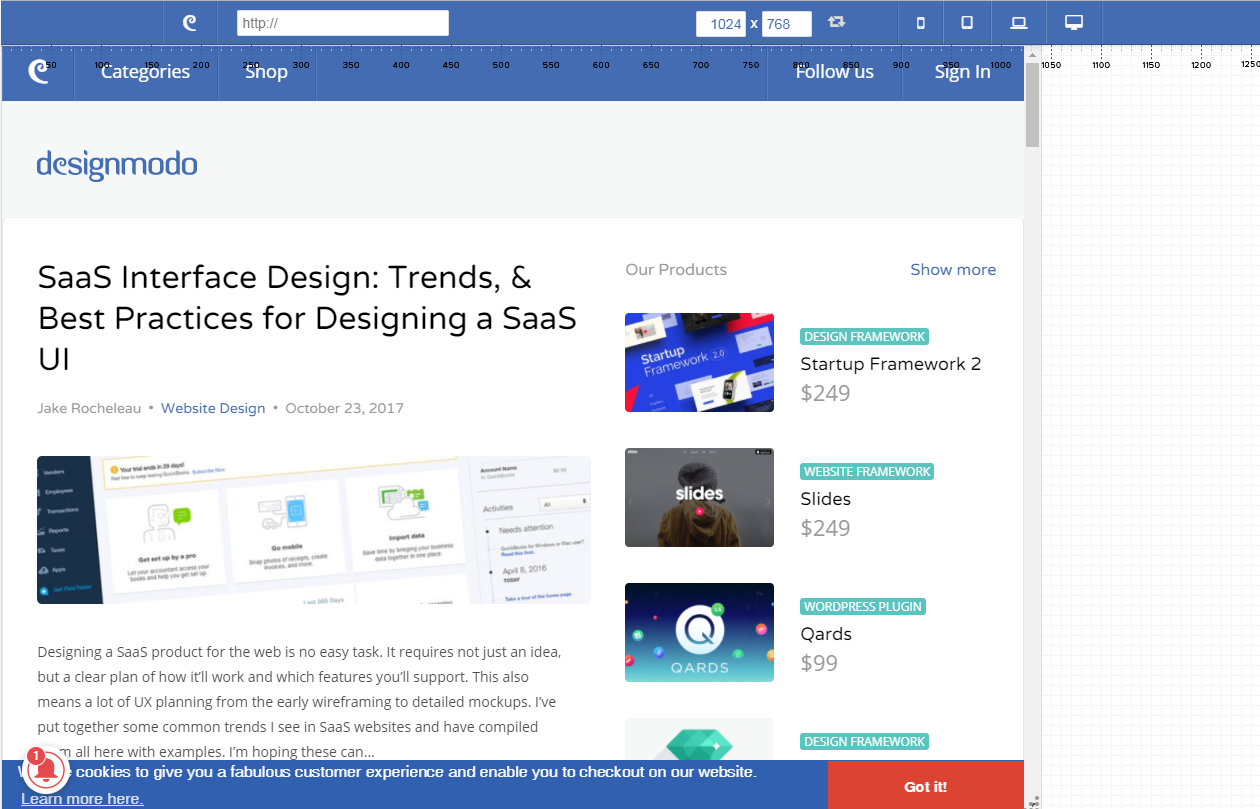Open the green gem product thumbnail
1260x809 pixels.
[699, 739]
